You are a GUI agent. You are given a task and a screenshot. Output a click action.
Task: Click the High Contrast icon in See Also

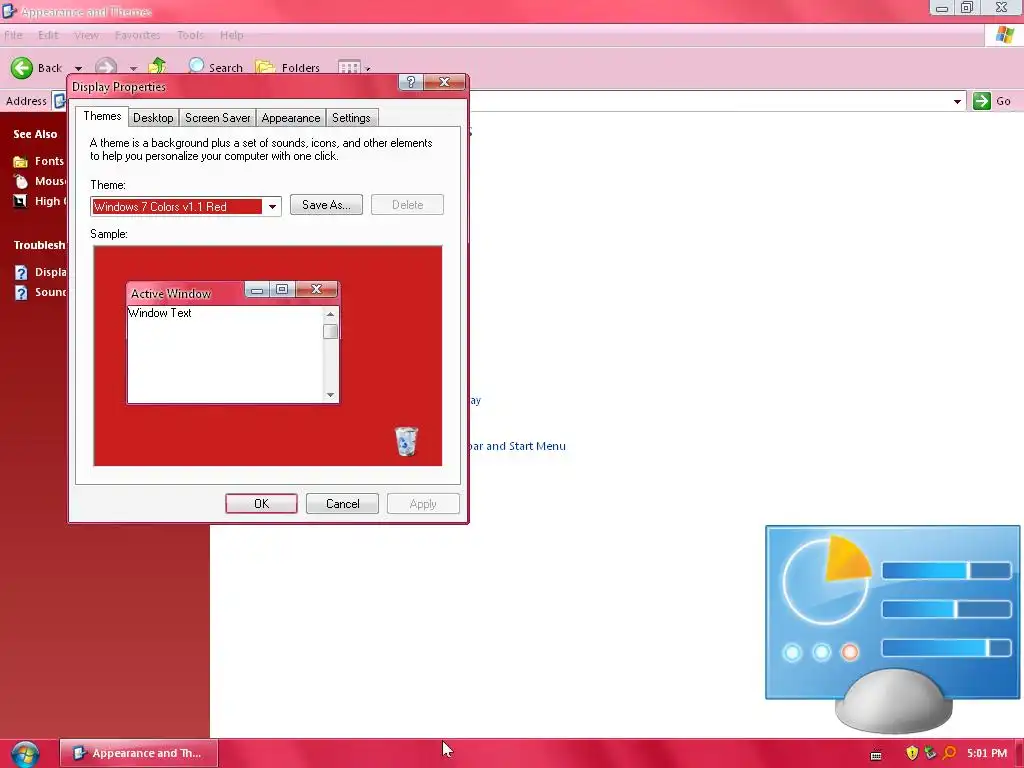click(21, 201)
